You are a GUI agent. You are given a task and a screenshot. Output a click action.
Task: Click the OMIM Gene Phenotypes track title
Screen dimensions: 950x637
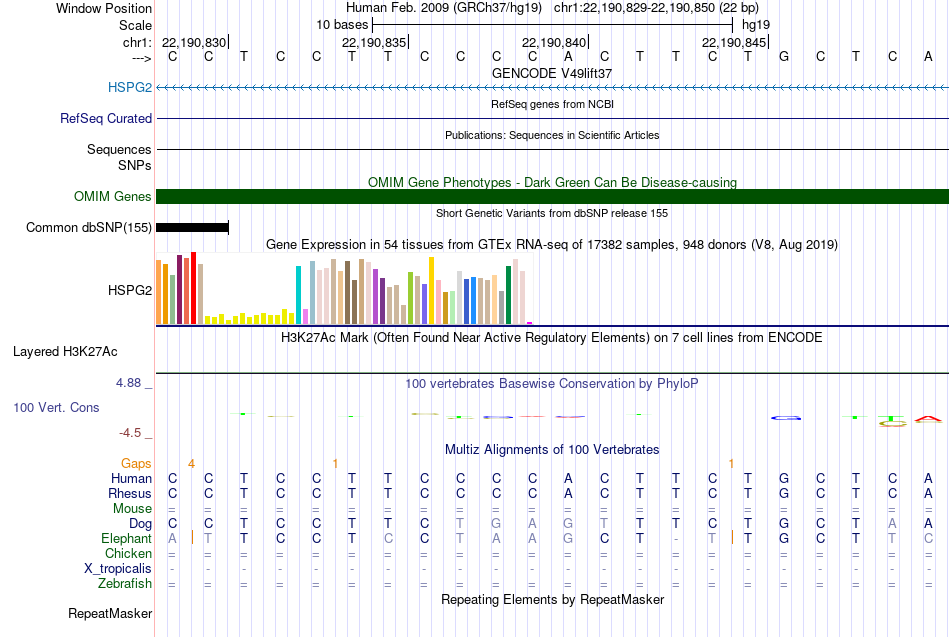552,182
